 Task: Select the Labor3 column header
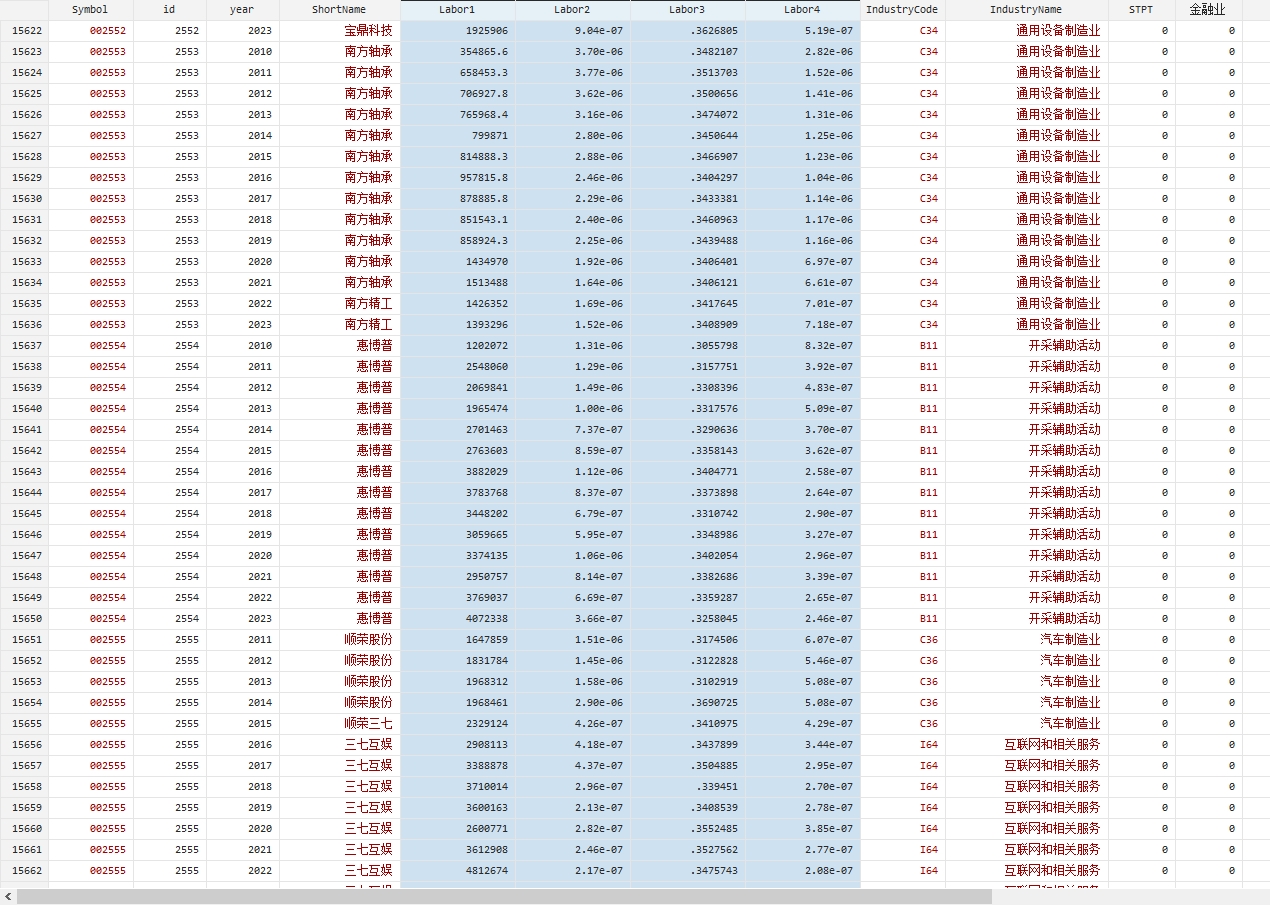(687, 9)
